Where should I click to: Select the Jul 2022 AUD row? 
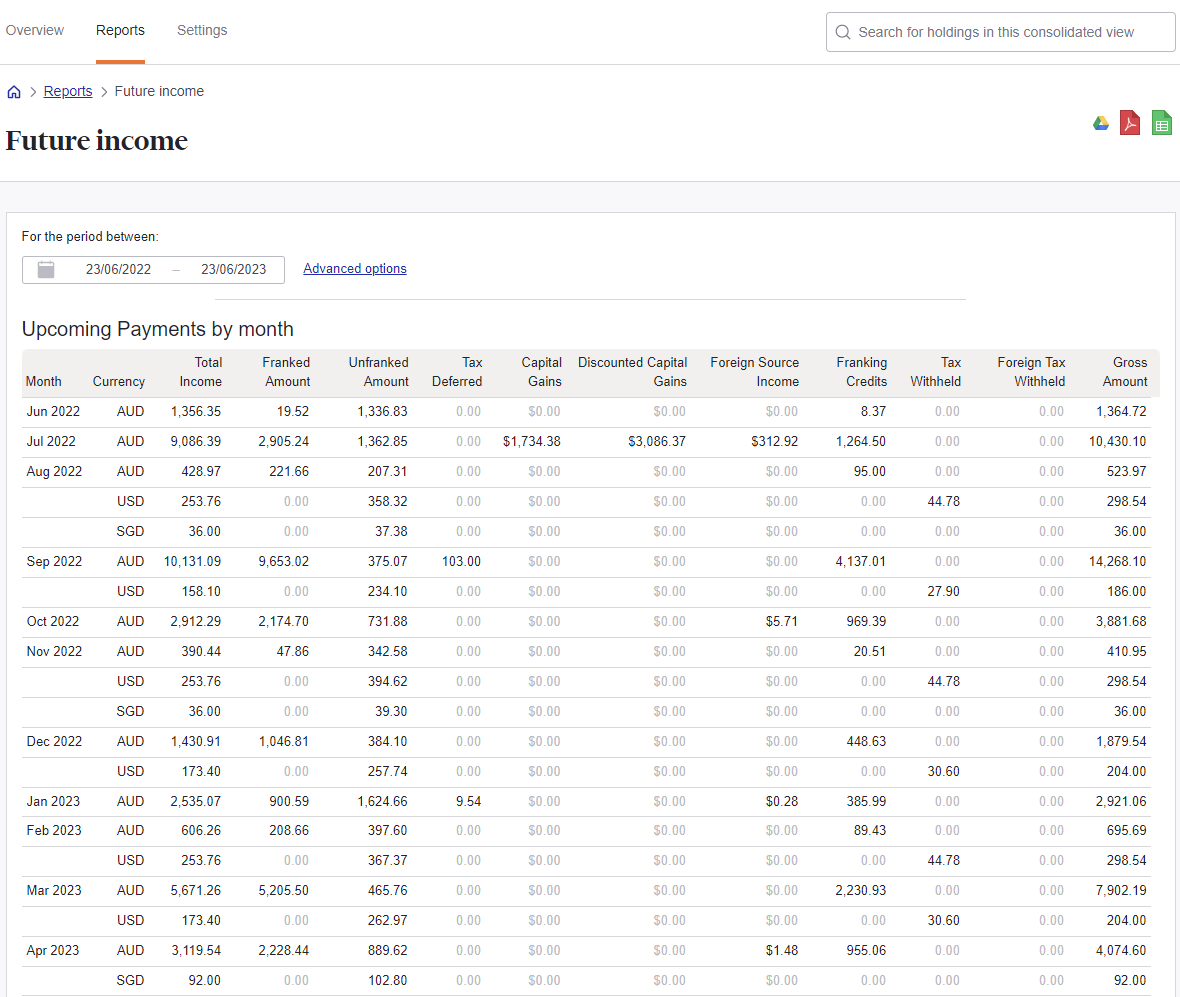pos(400,441)
